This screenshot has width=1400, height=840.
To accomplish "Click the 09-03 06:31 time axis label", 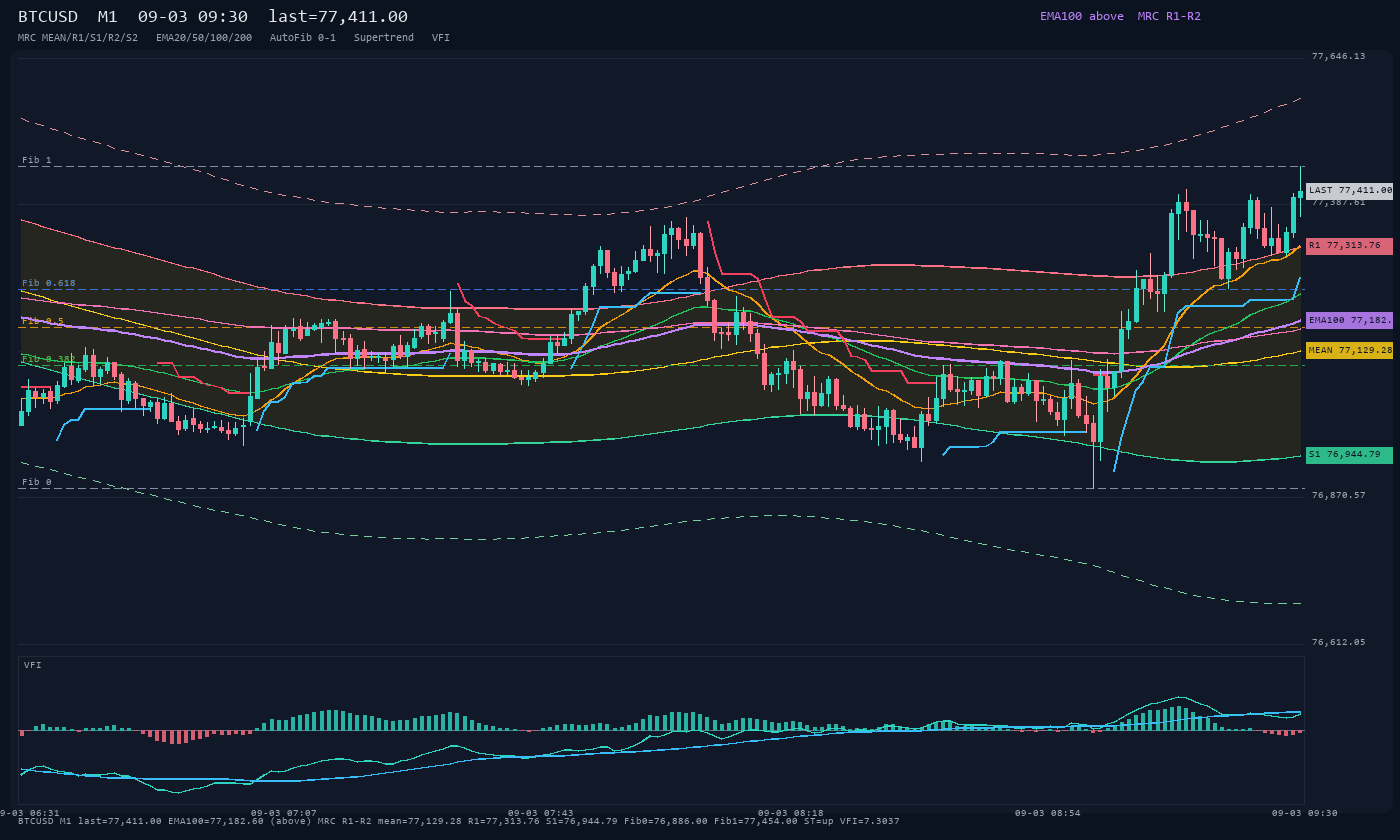I will 30,813.
